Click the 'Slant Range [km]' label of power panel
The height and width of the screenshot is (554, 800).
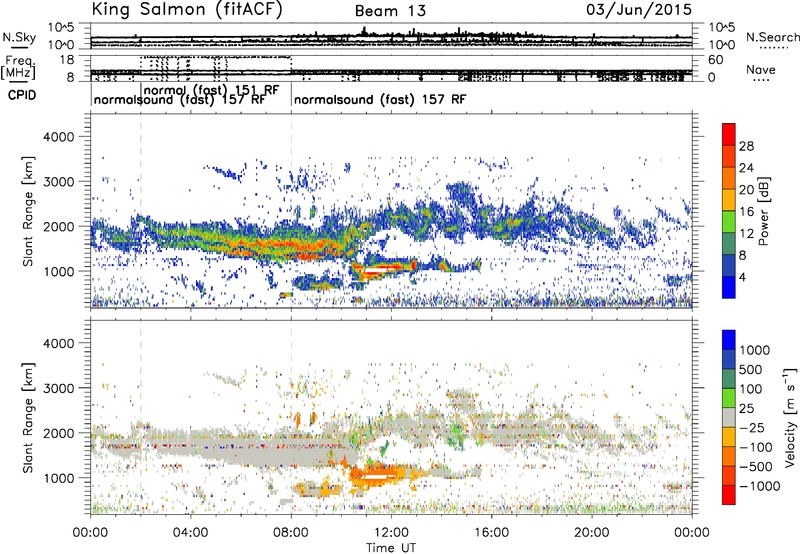pyautogui.click(x=28, y=211)
